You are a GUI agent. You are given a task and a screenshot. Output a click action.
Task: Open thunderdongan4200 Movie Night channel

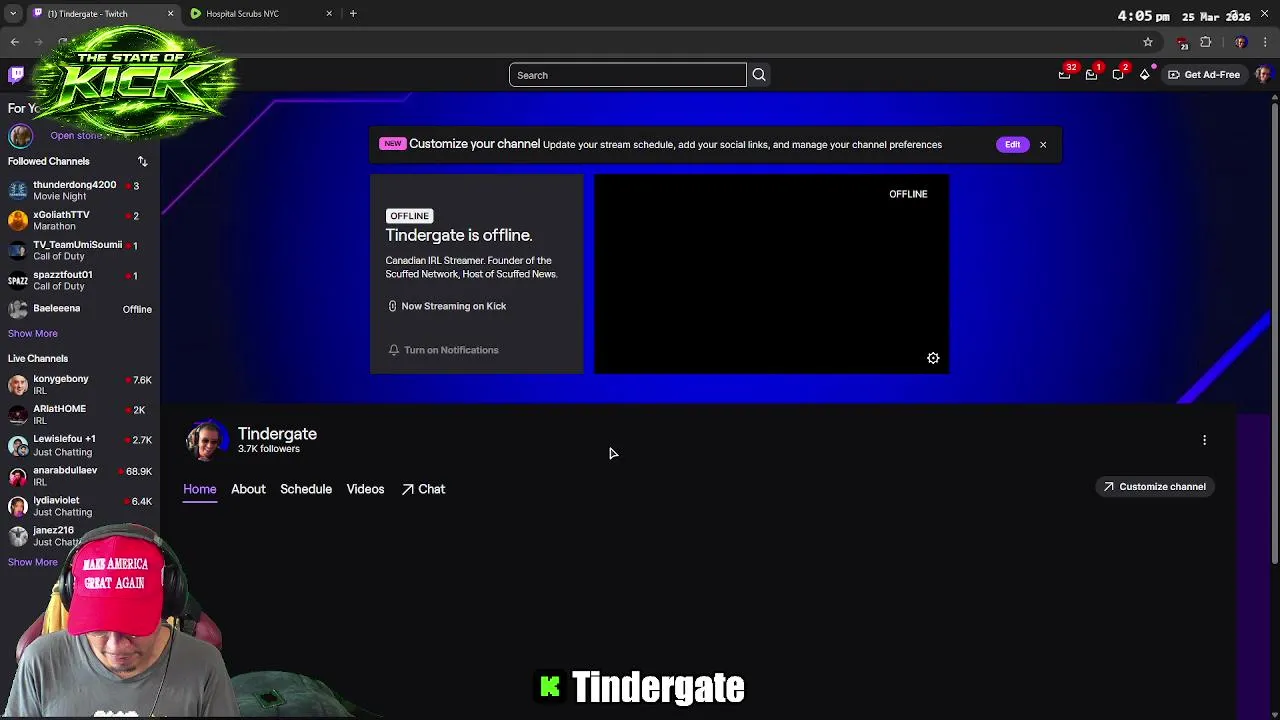tap(80, 190)
